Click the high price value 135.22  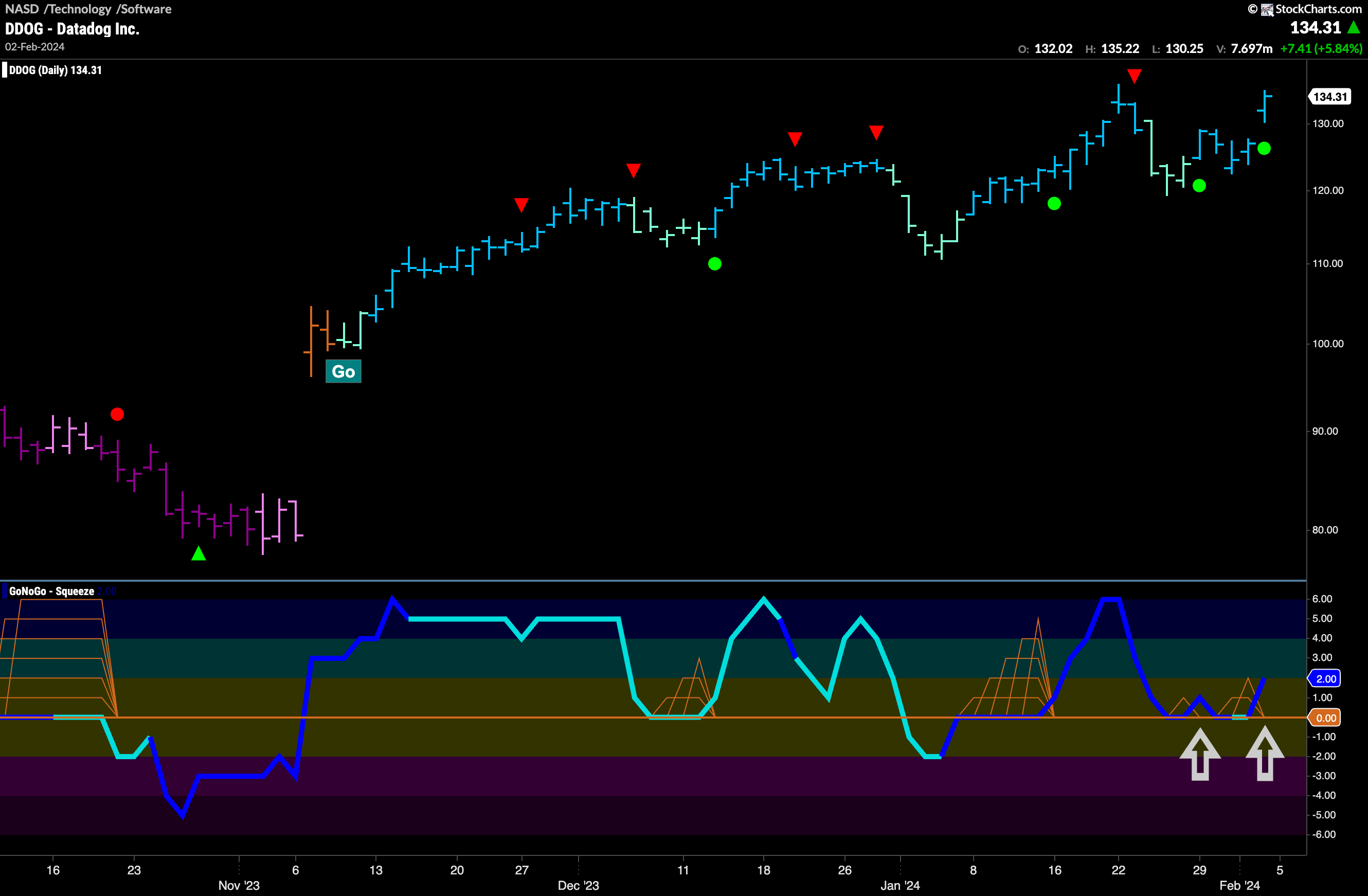[x=1120, y=49]
